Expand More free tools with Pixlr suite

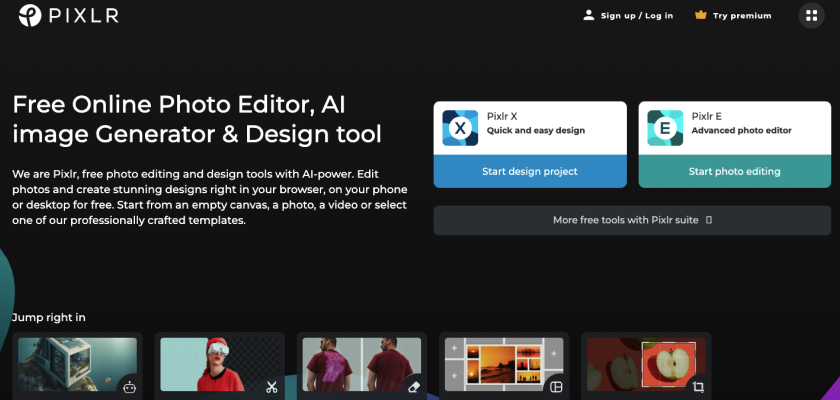point(632,220)
